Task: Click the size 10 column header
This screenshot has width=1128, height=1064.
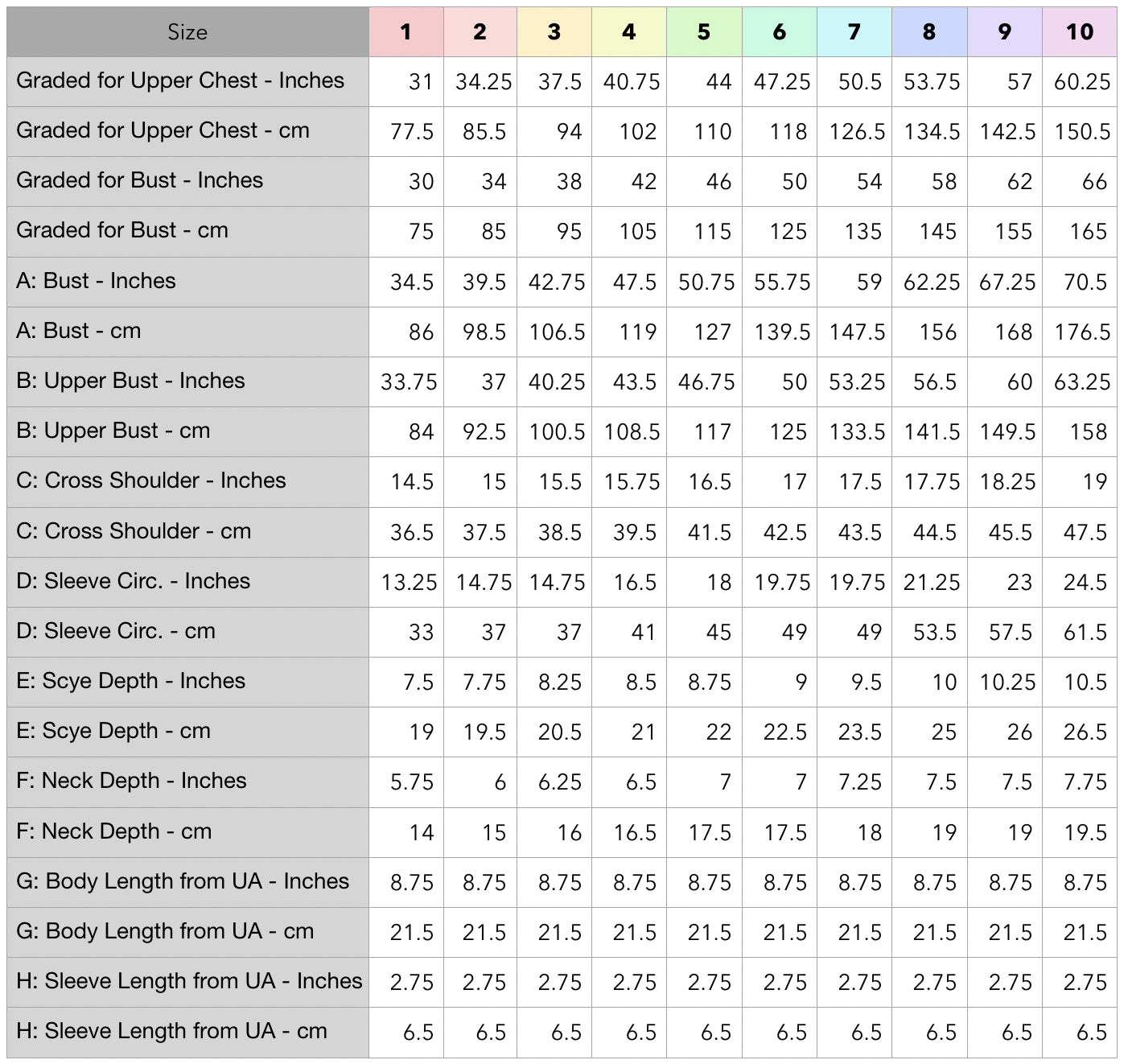Action: tap(1079, 32)
